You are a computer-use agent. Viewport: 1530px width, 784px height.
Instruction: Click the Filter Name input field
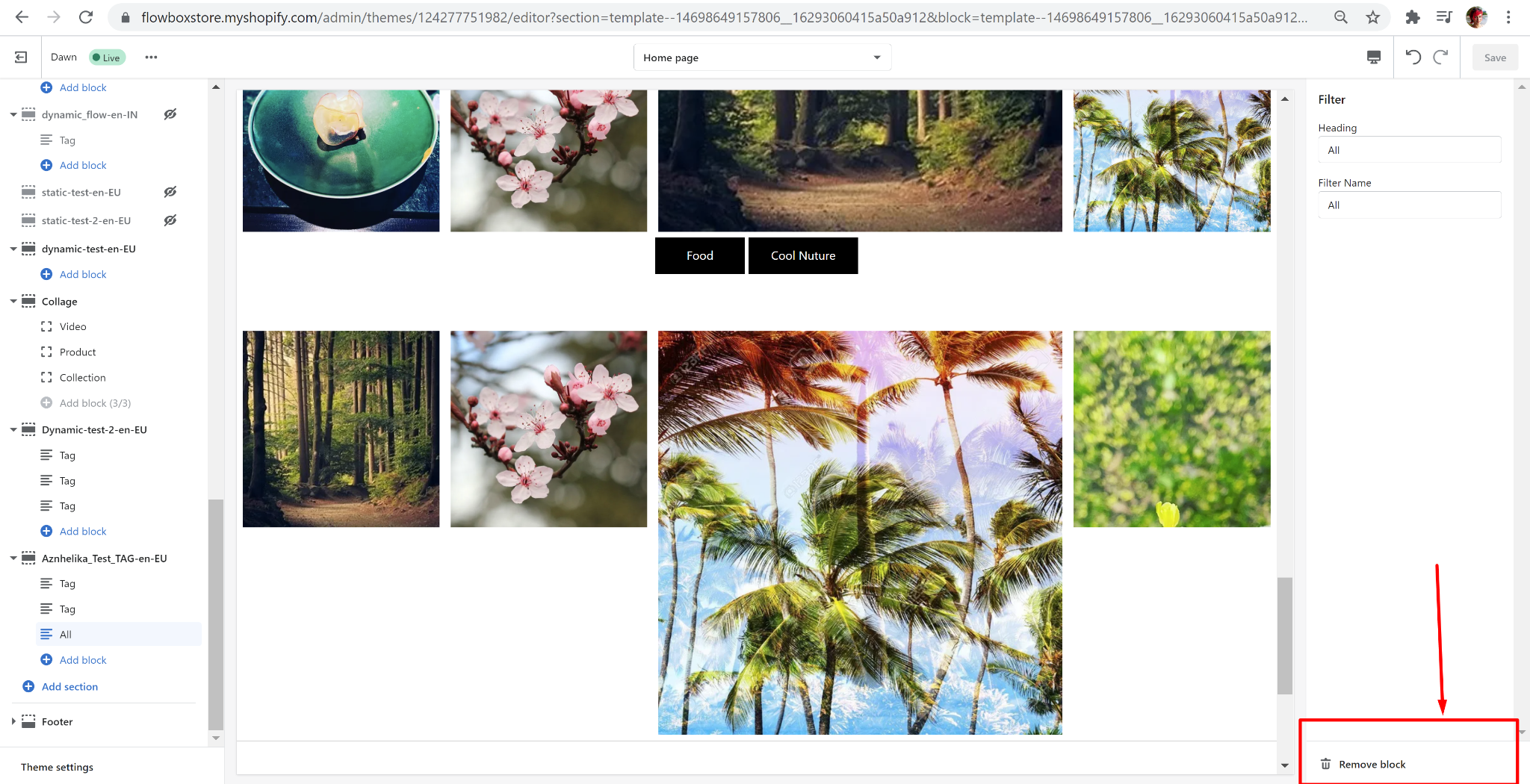pyautogui.click(x=1409, y=205)
